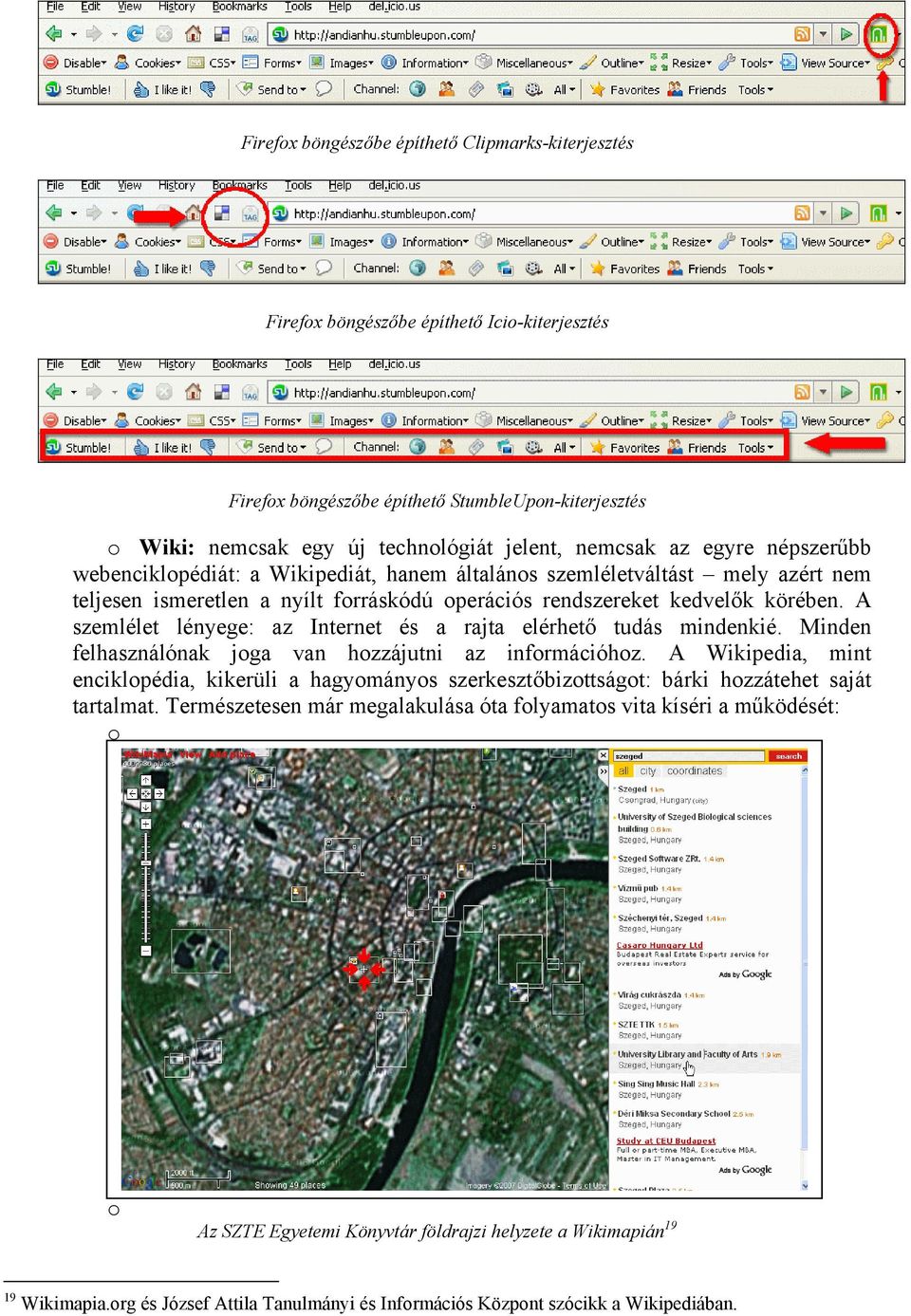Open the 'University Library and Faculty of Arts' result
This screenshot has width=911, height=1316.
(x=688, y=1054)
